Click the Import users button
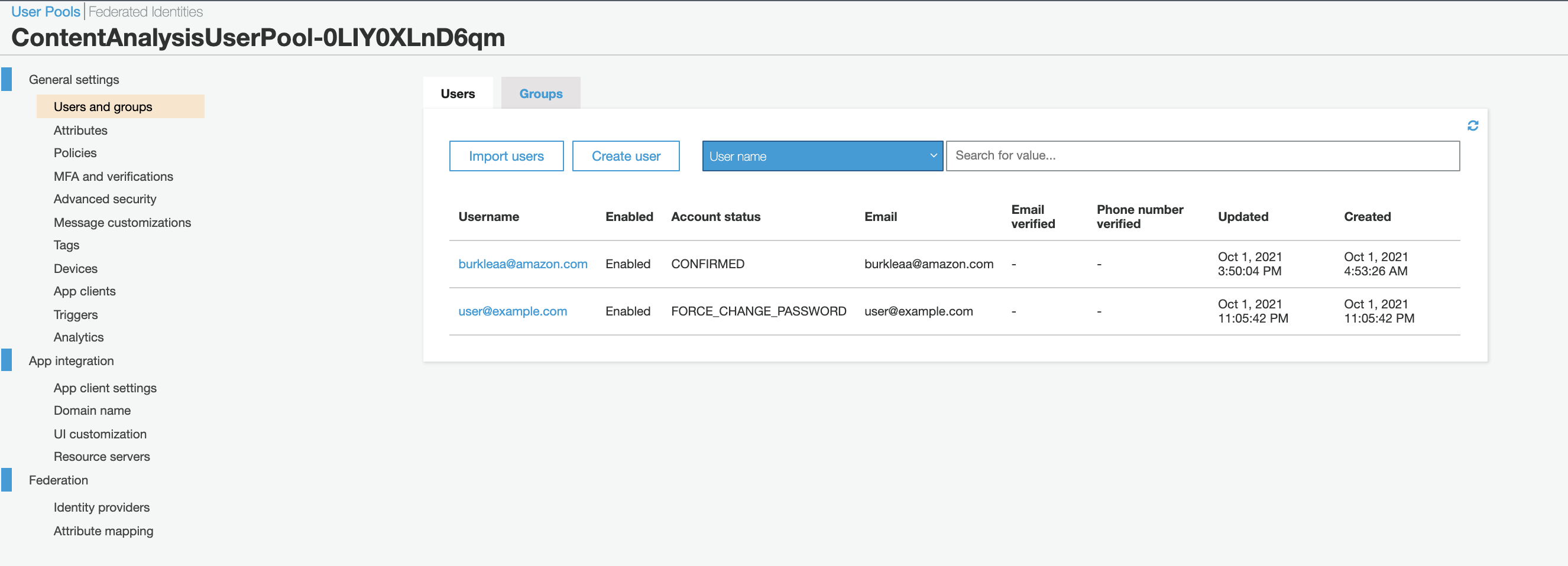Viewport: 1568px width, 566px height. pos(506,156)
